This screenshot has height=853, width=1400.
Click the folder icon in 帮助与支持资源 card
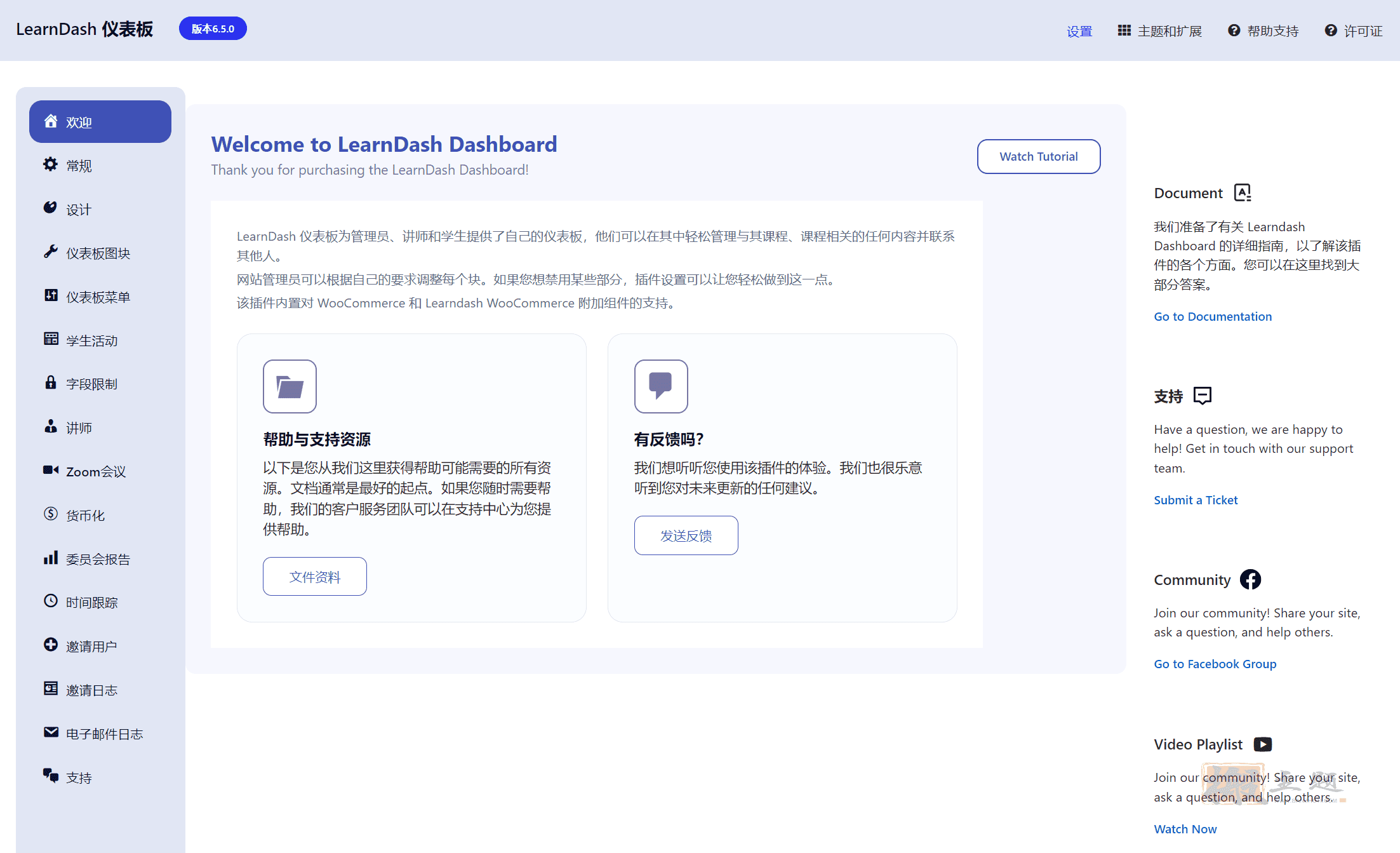coord(290,386)
